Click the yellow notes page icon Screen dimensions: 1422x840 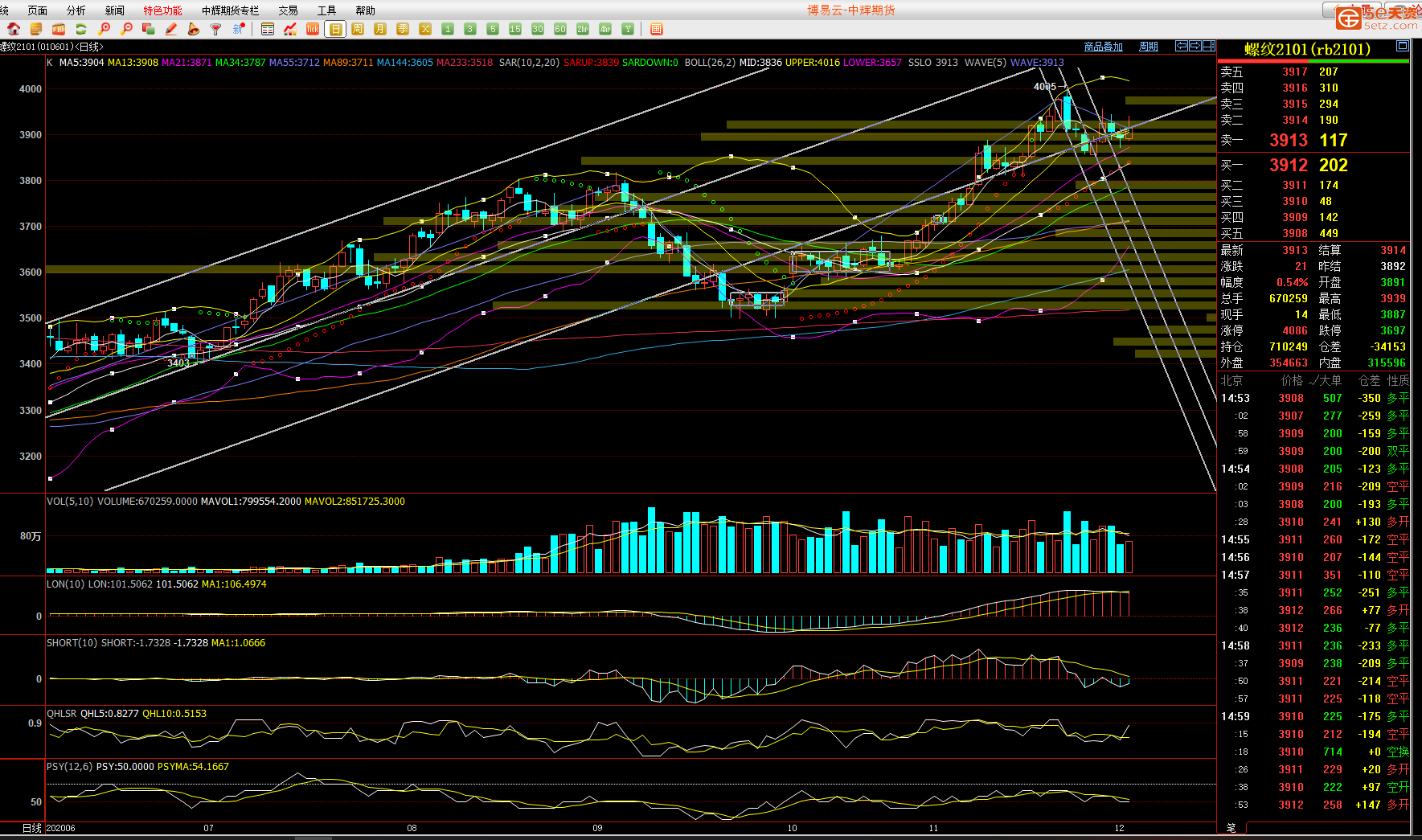pyautogui.click(x=36, y=29)
